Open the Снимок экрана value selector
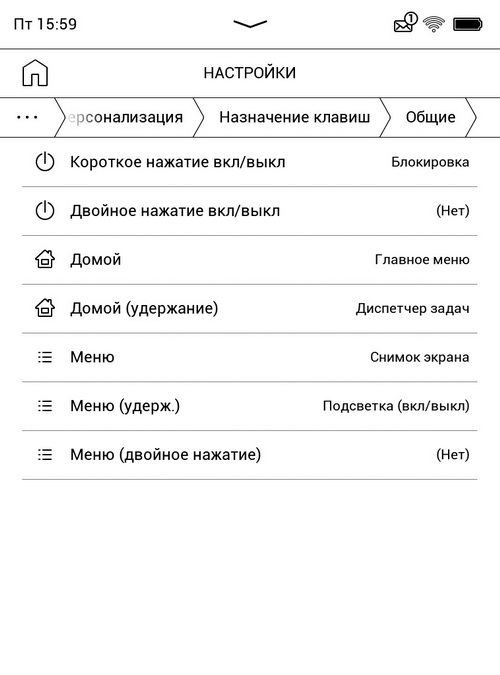Image resolution: width=500 pixels, height=675 pixels. 419,357
